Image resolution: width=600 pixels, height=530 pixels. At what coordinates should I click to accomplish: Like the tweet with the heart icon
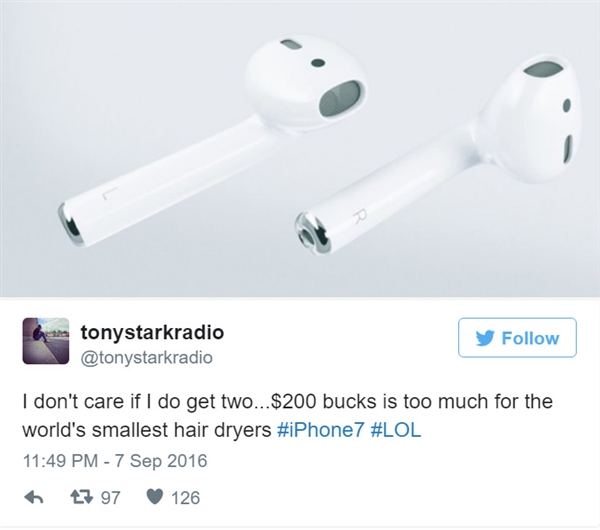pos(154,497)
